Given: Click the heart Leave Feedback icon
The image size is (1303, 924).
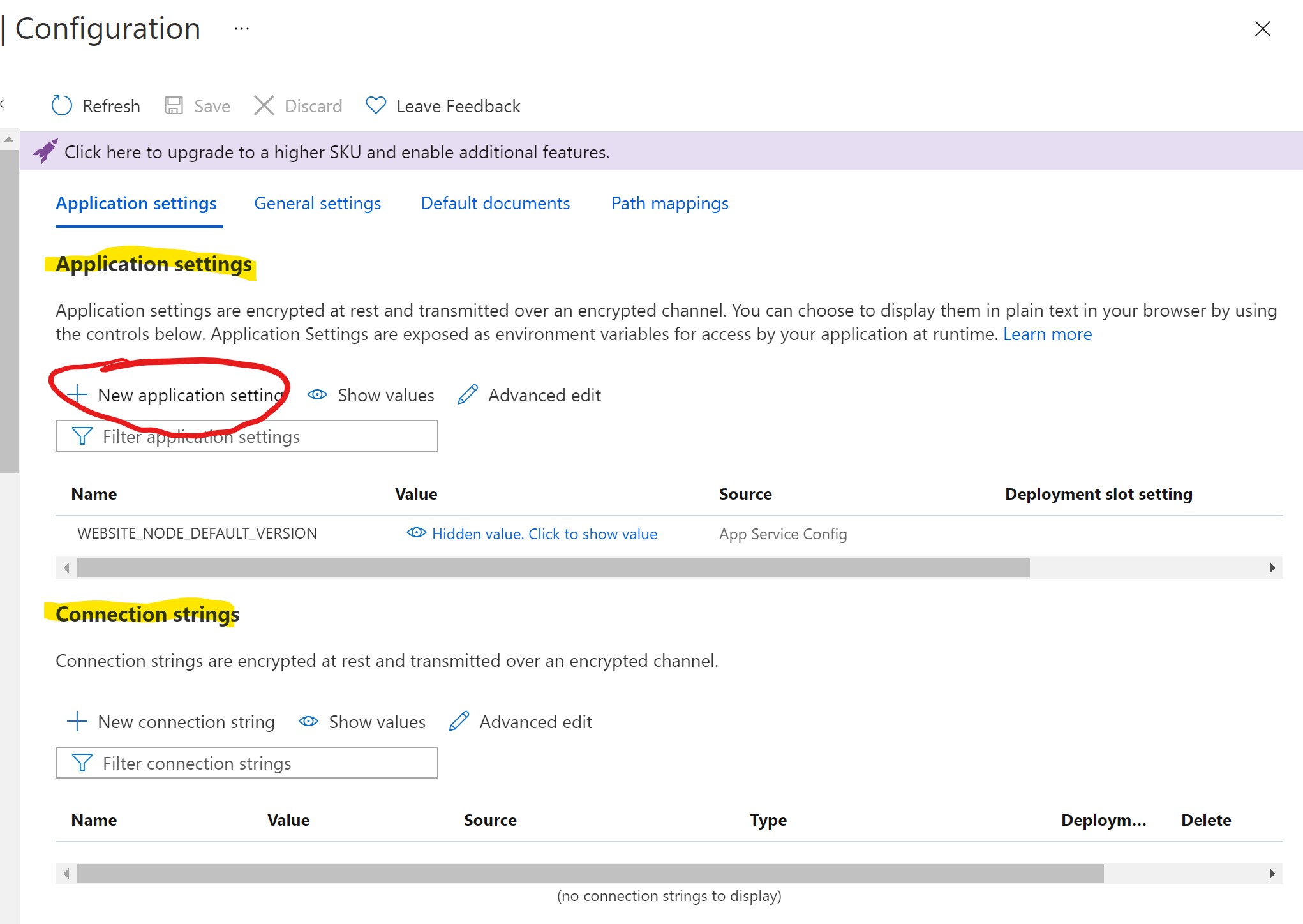Looking at the screenshot, I should (x=376, y=105).
